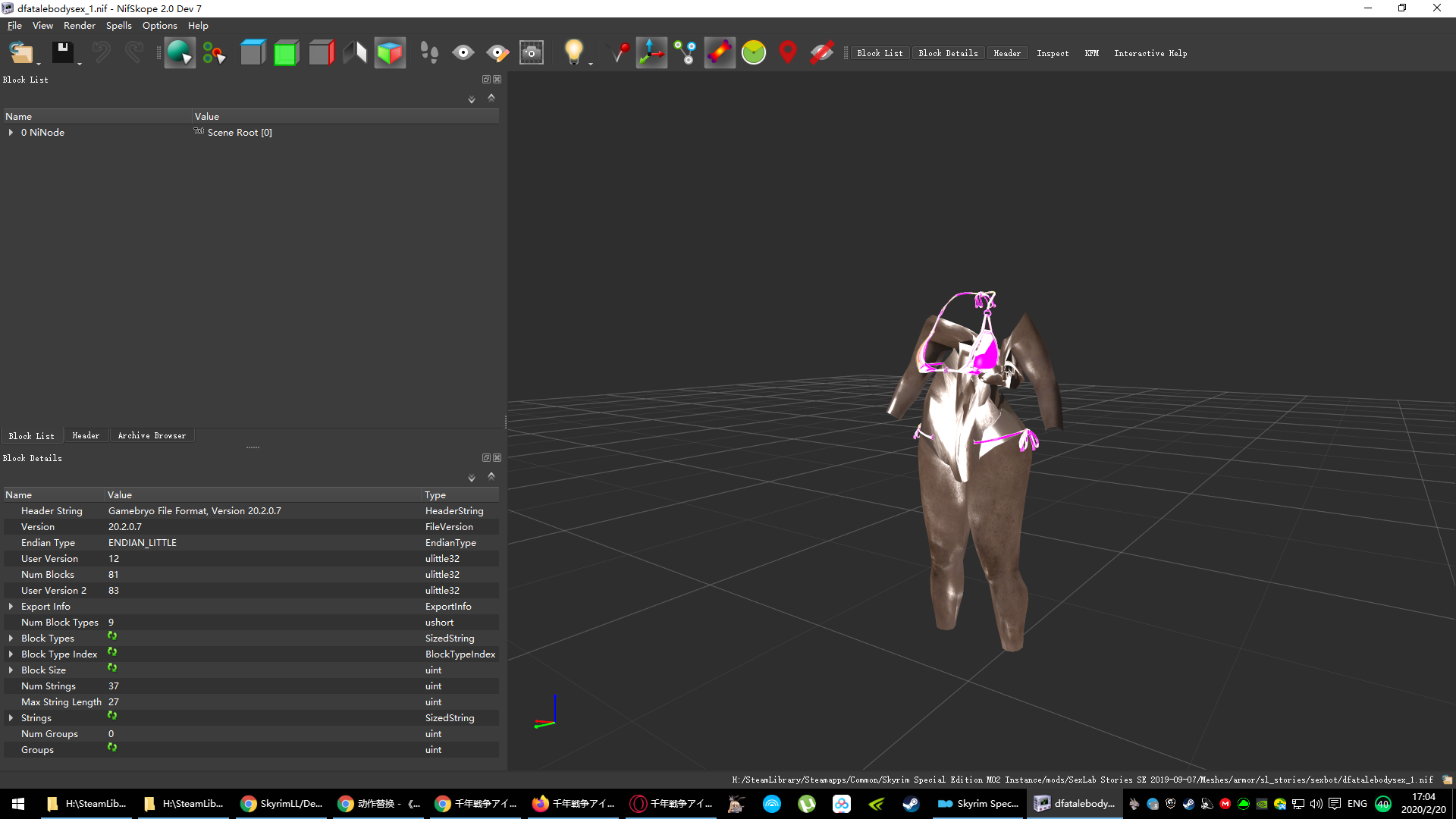
Task: Click Block List collapse-all up arrow
Action: 491,97
